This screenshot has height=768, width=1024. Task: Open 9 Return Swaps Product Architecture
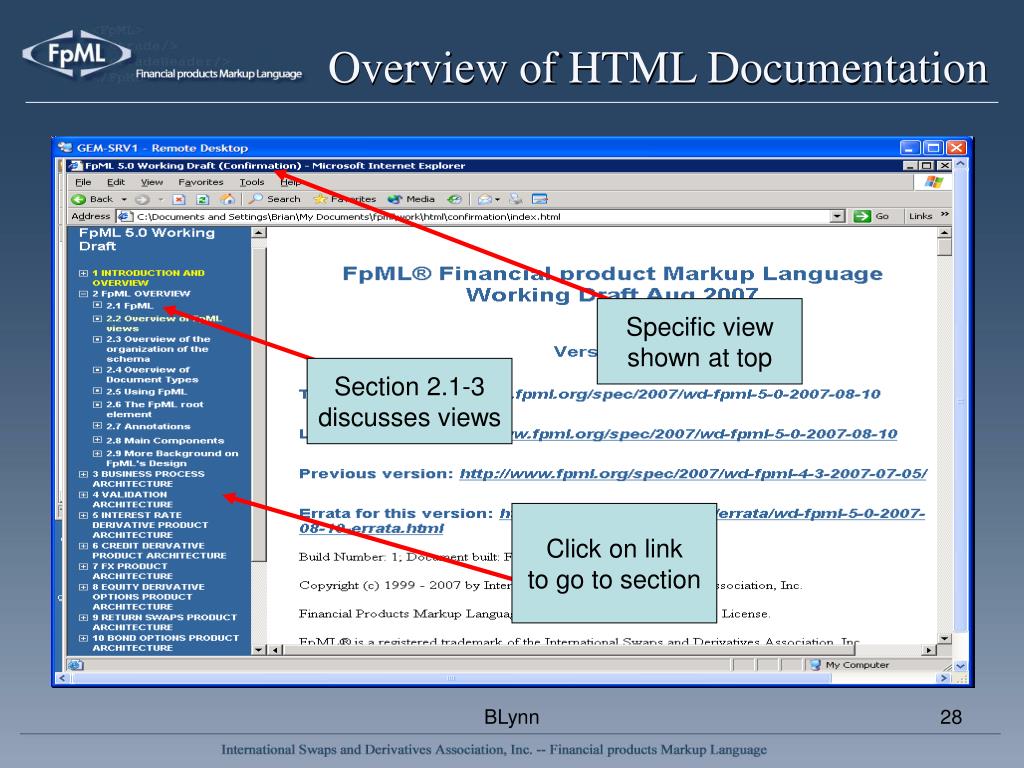(165, 622)
